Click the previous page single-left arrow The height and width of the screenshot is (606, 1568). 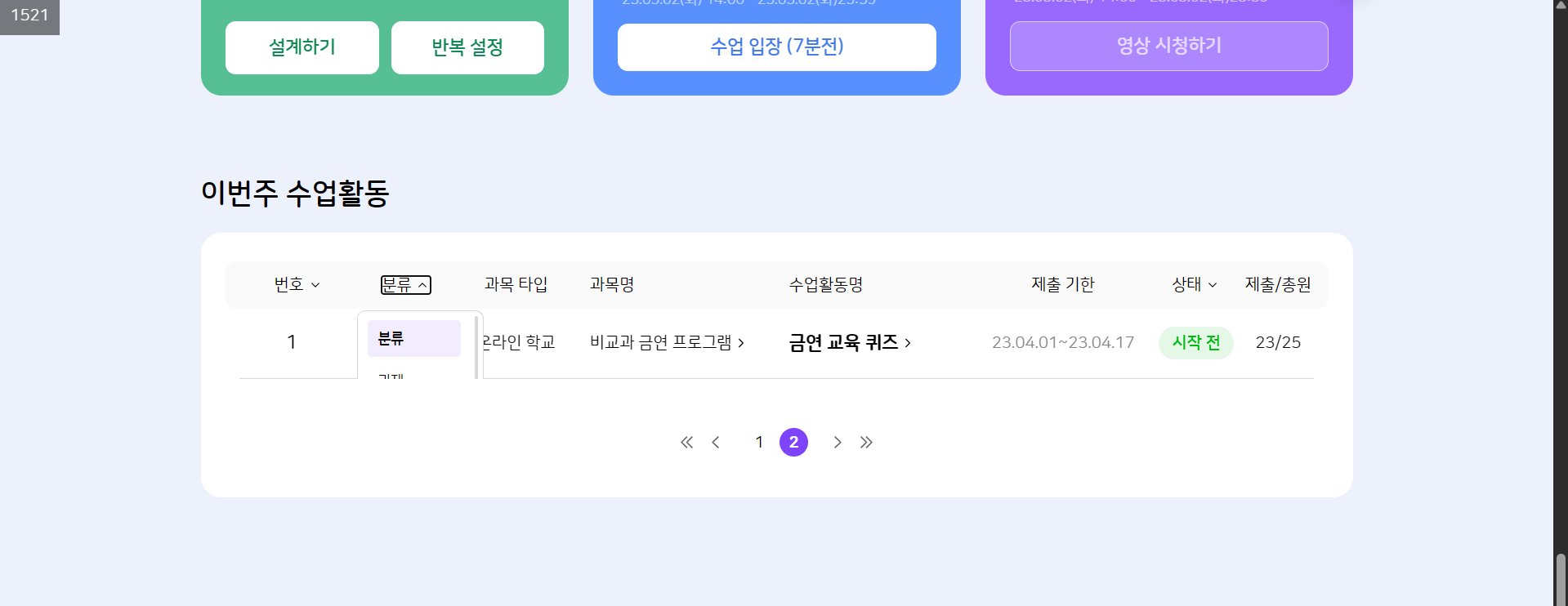716,443
